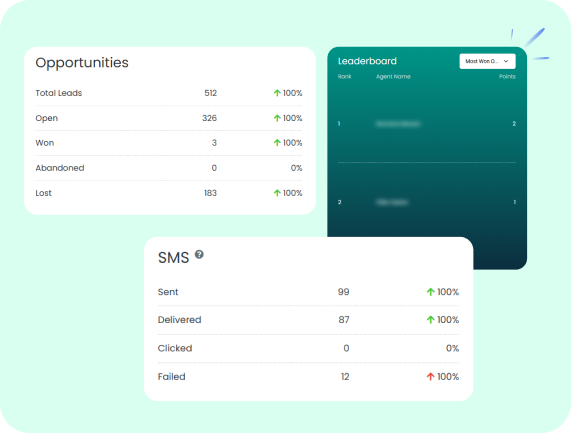Select the rank 2 leaderboard agent
571x433 pixels.
(392, 202)
